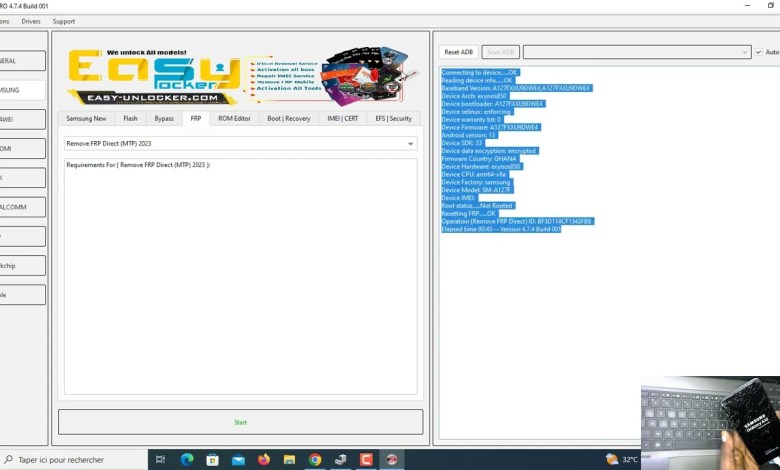The image size is (780, 470).
Task: Click the 'Device Firmware' log line
Action: click(490, 127)
